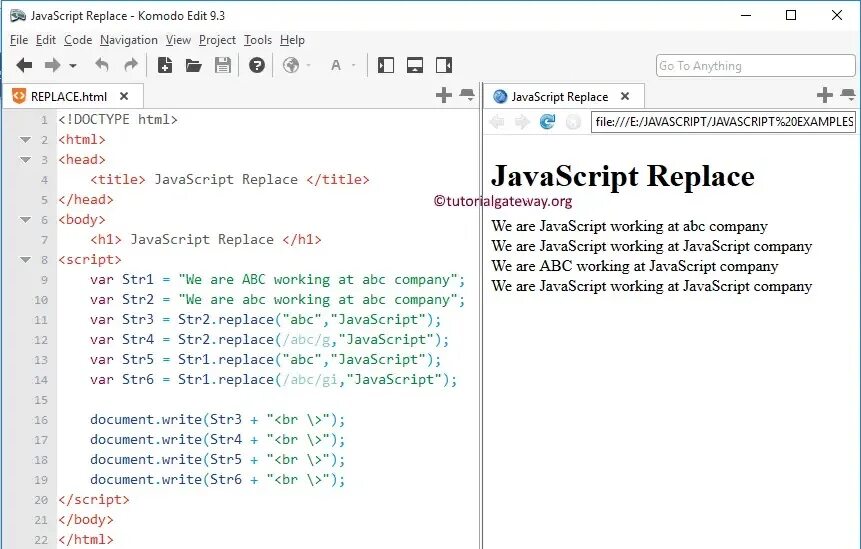Expand the browser preview dropdown arrow
Screen dimensions: 861x549
309,65
